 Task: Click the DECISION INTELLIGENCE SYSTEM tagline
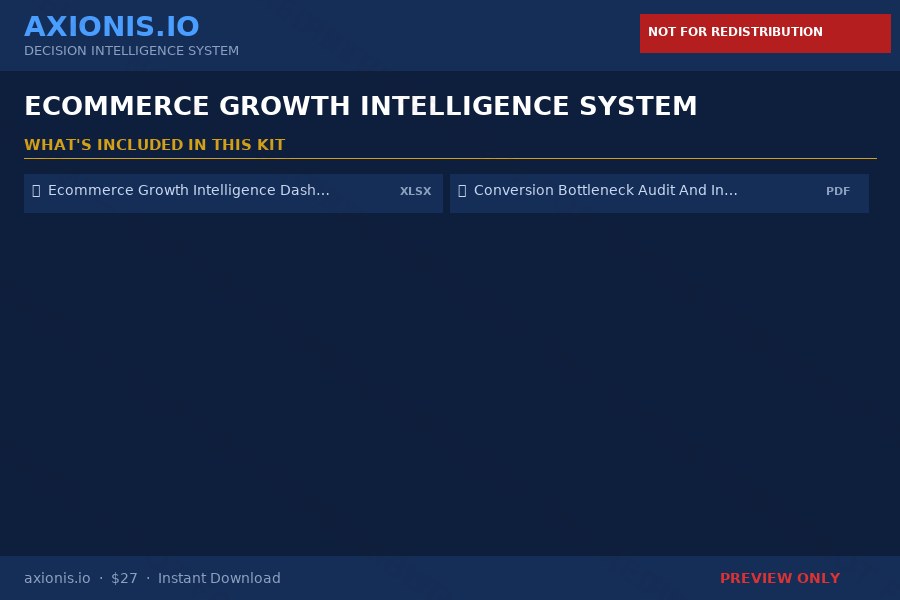[x=131, y=51]
